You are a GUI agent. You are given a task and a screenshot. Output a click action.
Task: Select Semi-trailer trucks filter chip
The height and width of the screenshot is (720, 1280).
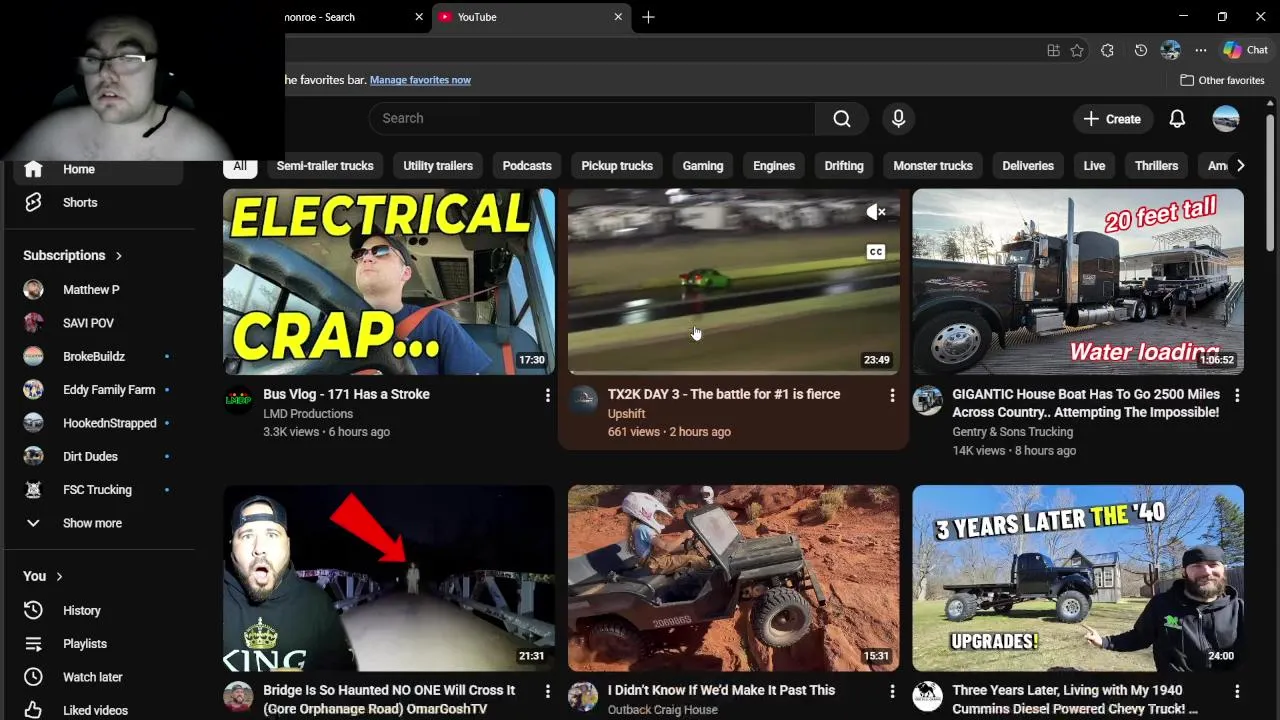(x=325, y=166)
